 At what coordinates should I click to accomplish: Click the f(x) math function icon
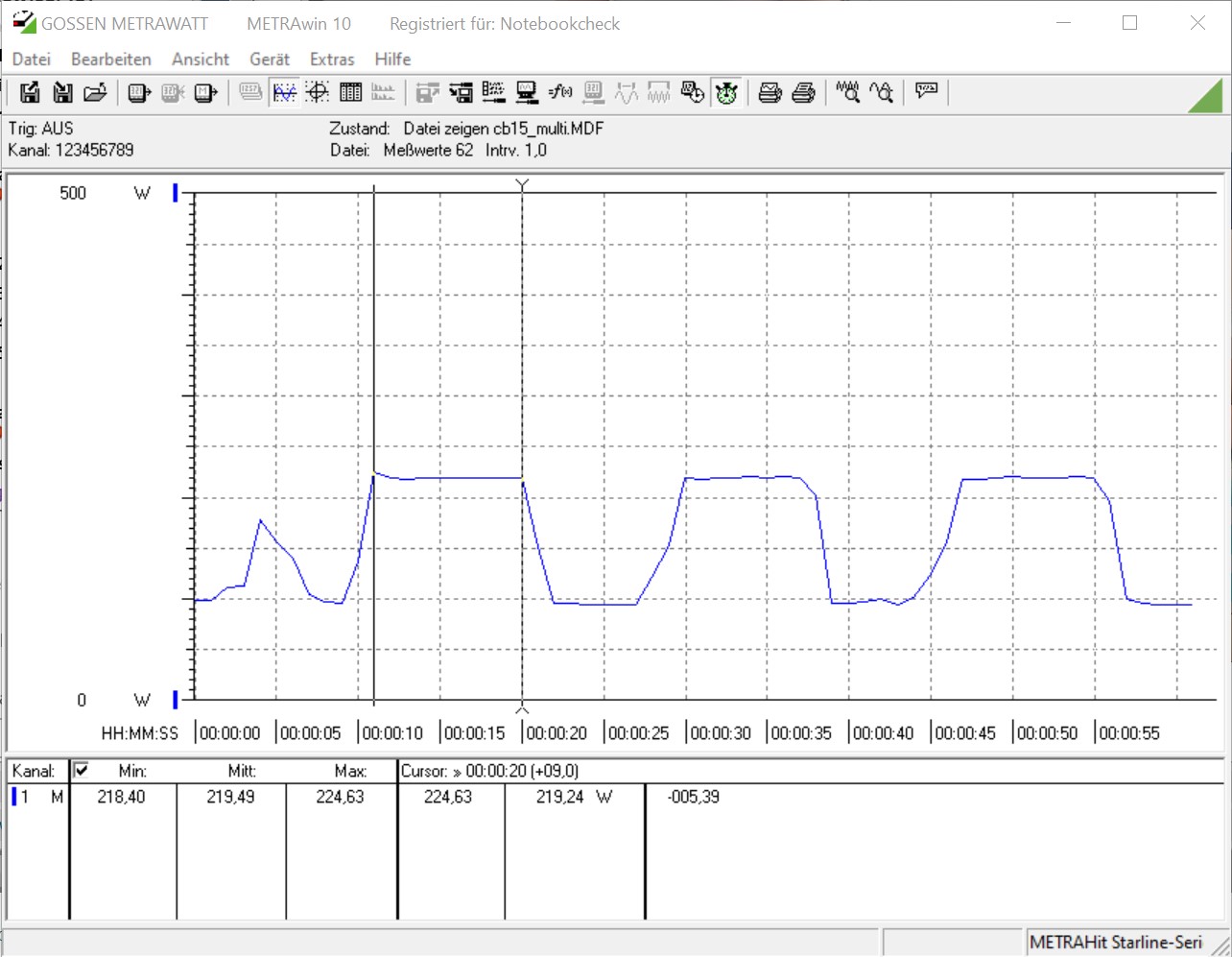coord(560,92)
